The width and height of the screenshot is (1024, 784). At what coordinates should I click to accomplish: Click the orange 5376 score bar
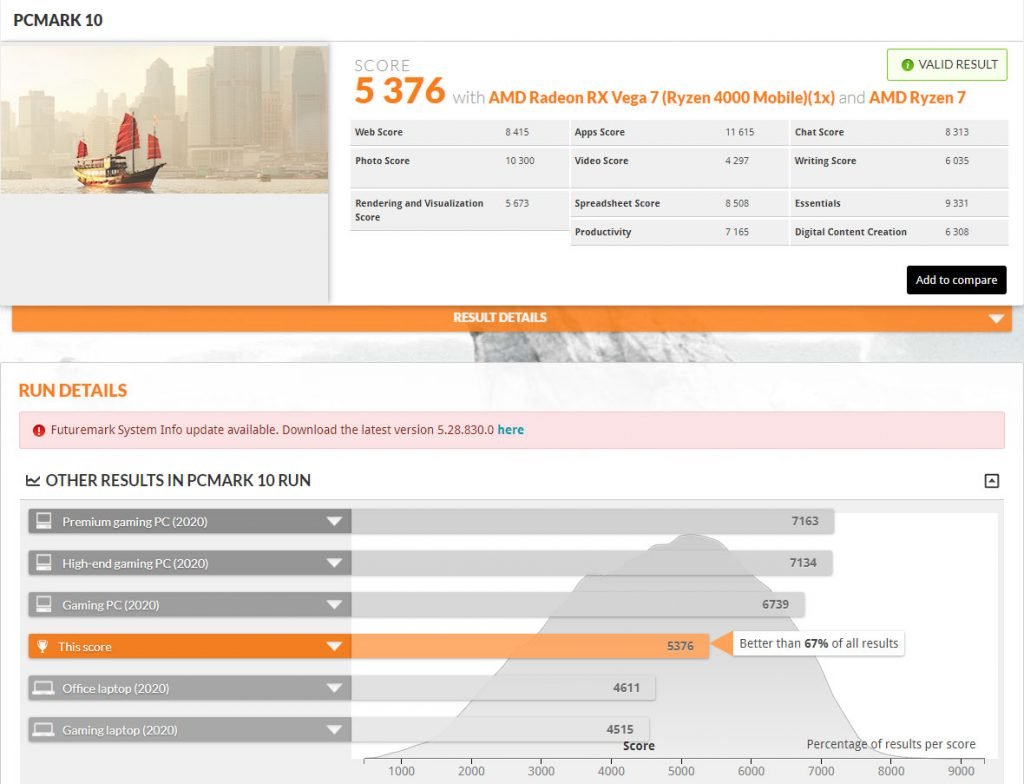(x=530, y=646)
